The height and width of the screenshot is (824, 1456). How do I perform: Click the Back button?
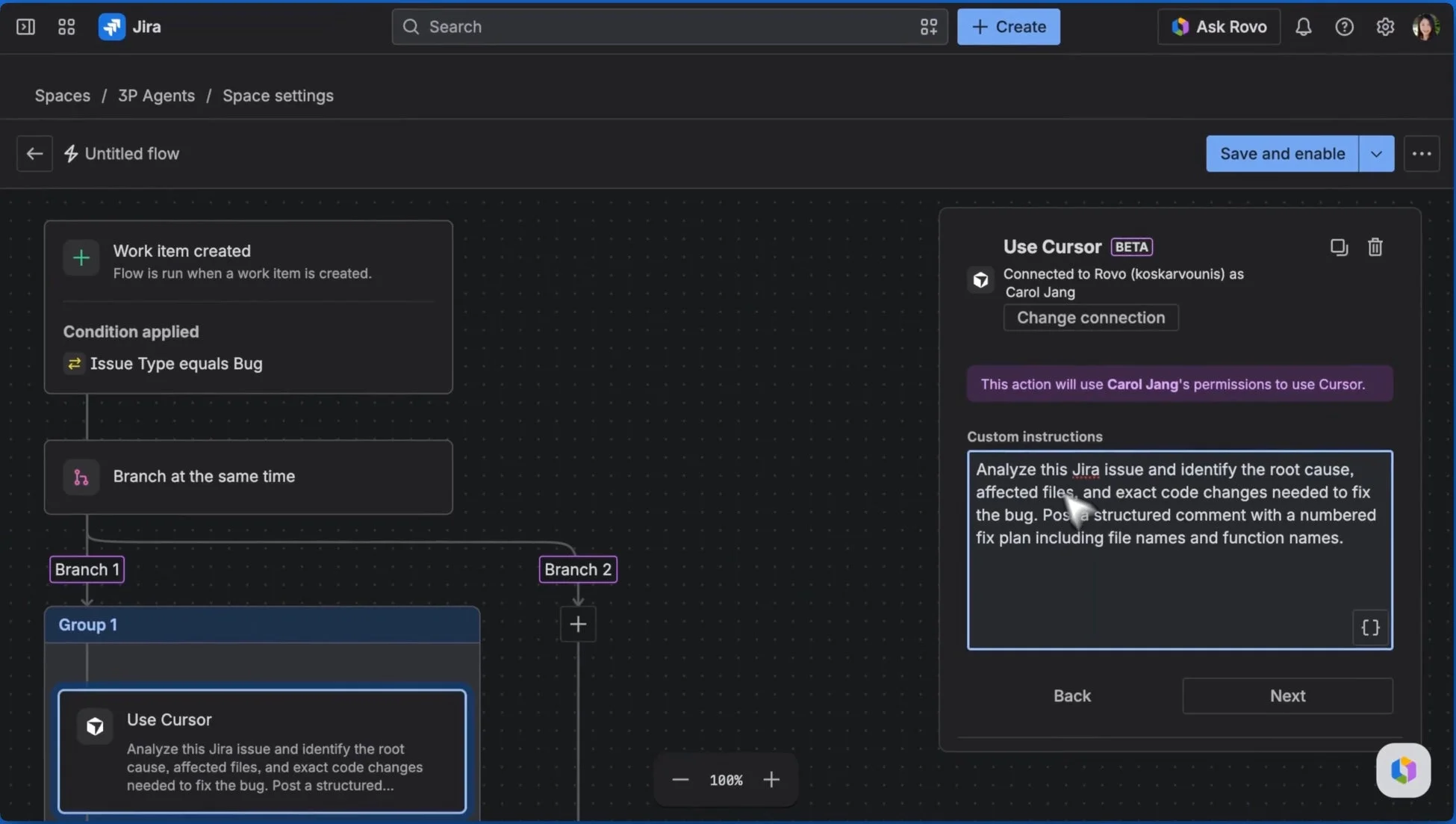[x=1072, y=696]
